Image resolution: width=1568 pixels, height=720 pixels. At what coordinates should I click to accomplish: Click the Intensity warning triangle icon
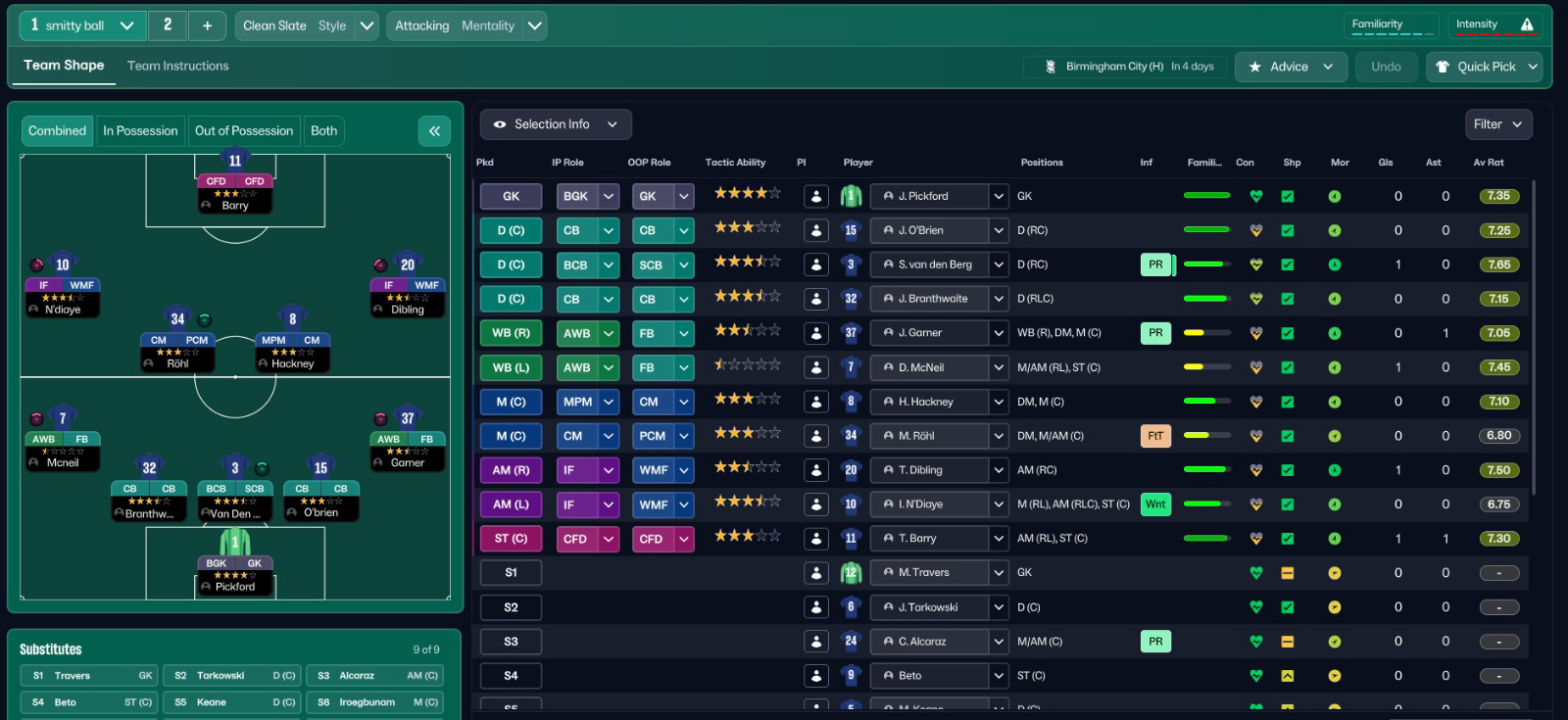pyautogui.click(x=1527, y=24)
